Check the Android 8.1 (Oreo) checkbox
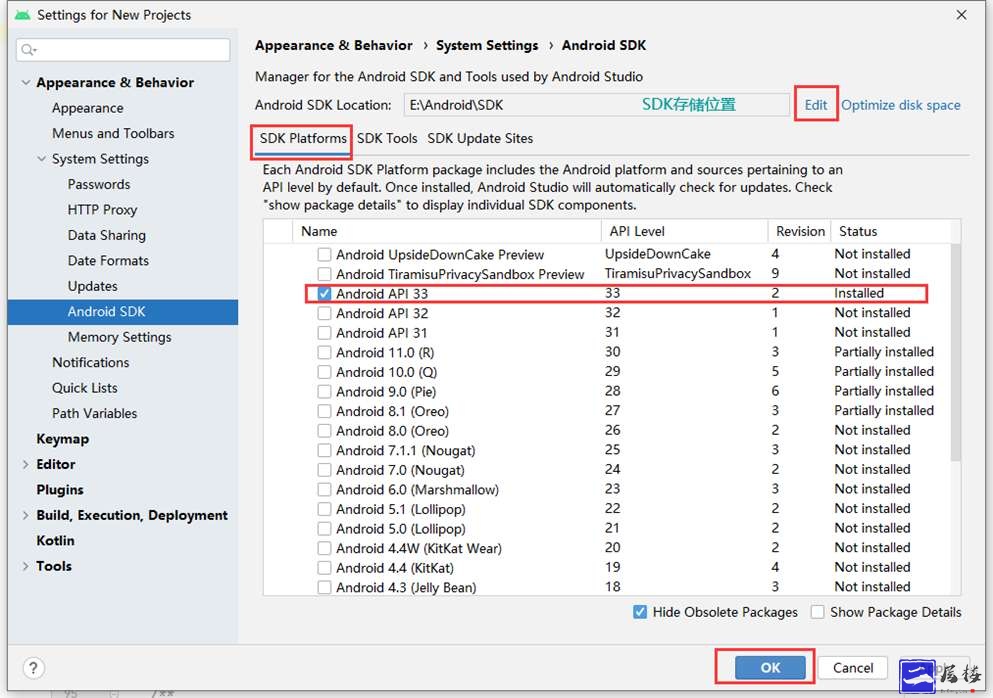This screenshot has width=993, height=698. coord(324,412)
